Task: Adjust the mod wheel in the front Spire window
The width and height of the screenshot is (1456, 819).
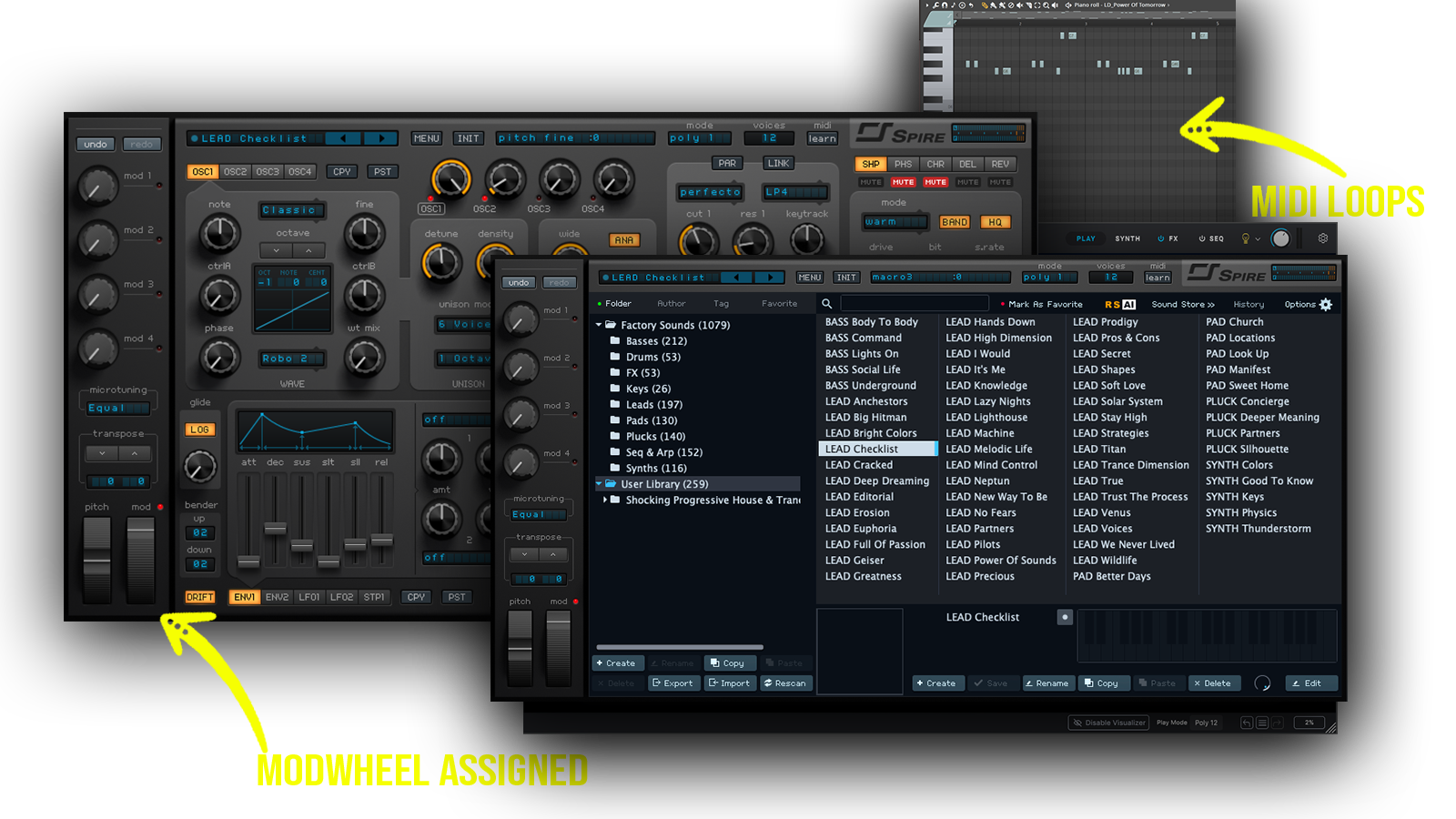Action: tap(559, 647)
